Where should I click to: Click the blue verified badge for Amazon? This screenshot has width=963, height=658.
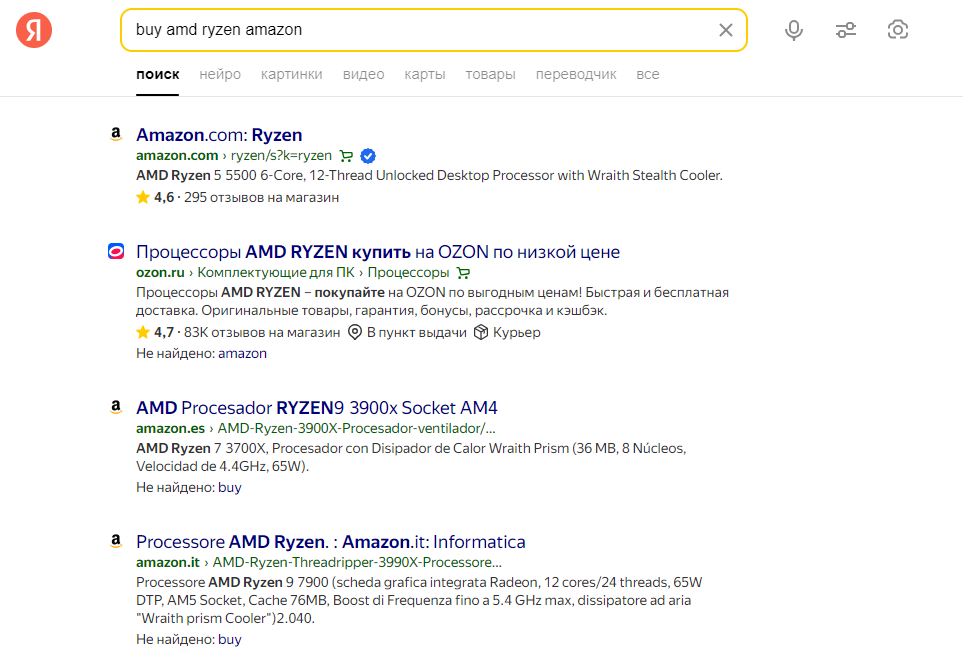coord(368,156)
